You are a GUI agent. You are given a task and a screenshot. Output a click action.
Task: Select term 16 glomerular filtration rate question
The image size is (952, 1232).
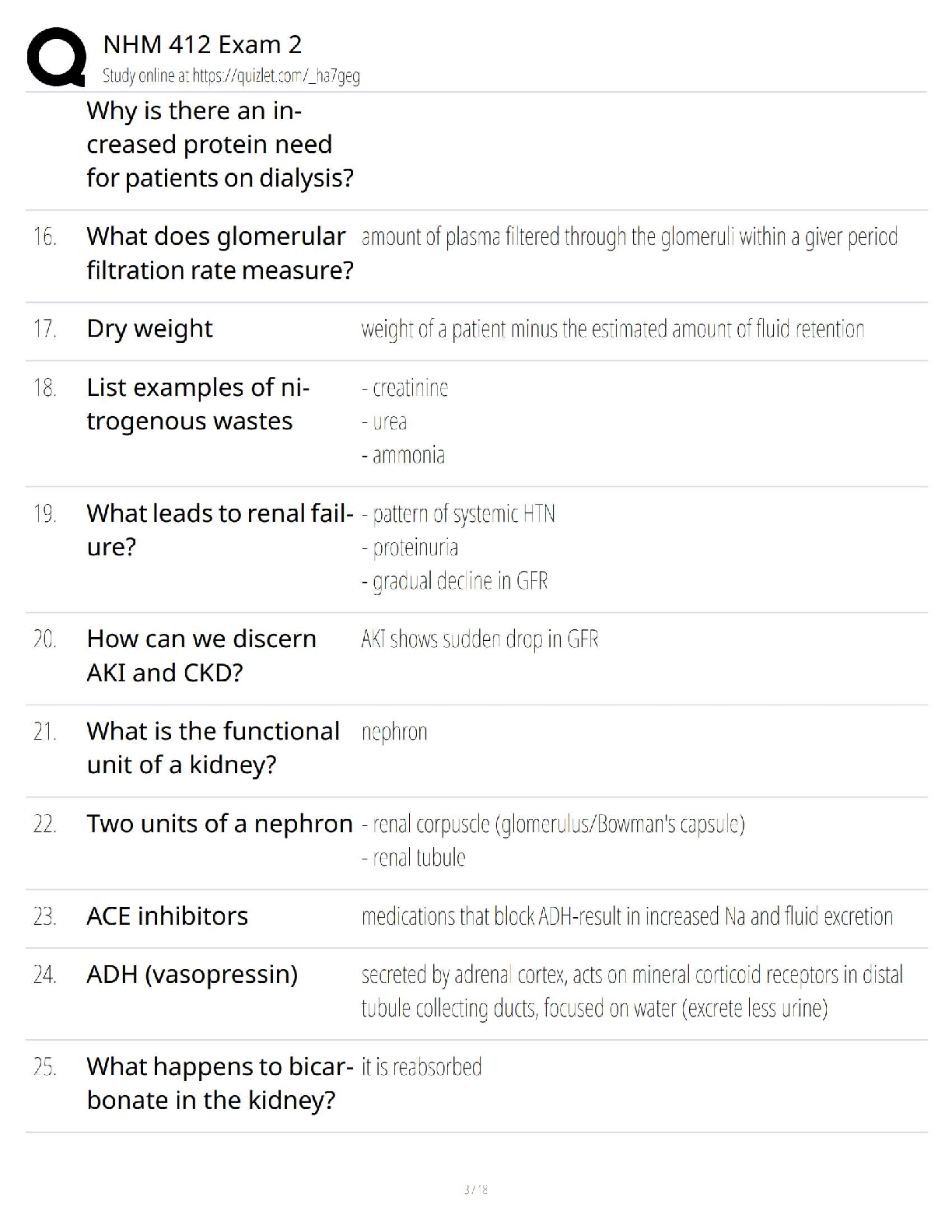[x=220, y=254]
